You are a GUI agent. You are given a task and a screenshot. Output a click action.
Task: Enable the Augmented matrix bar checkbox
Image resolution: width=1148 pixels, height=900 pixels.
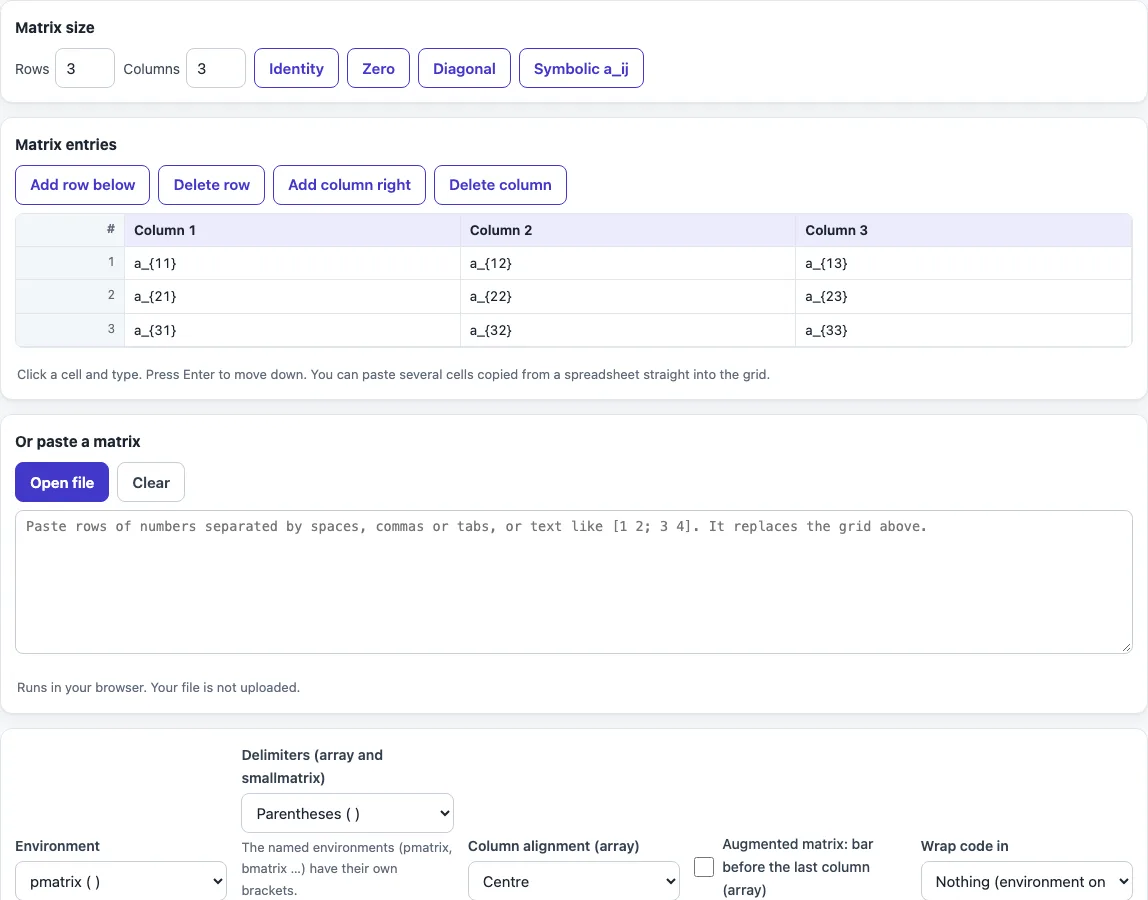coord(704,867)
